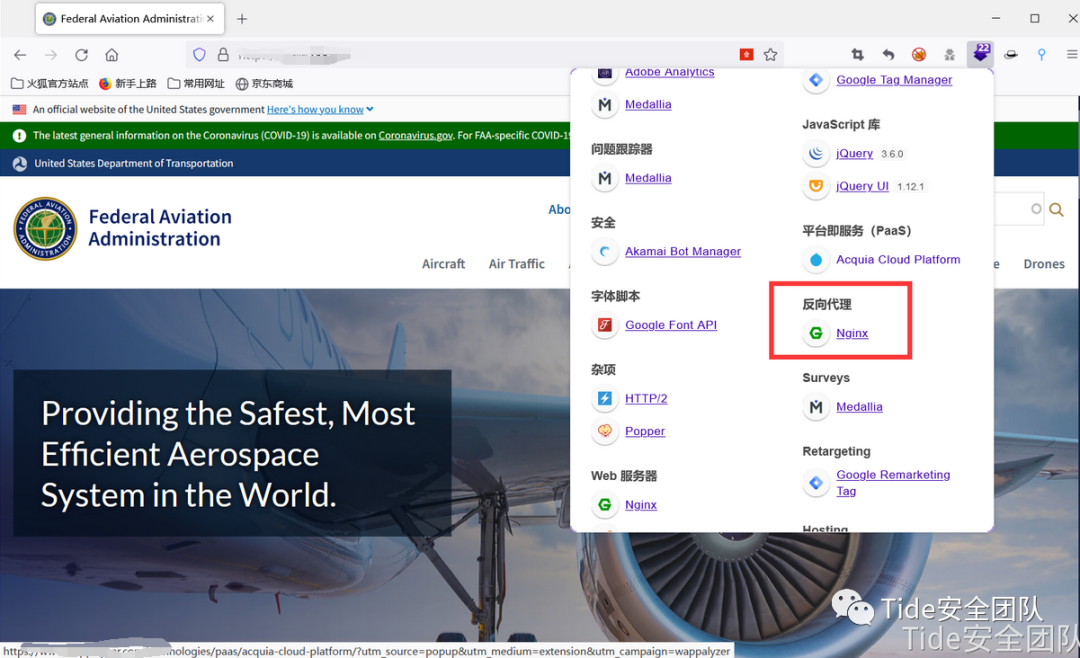Open the Akamai Bot Manager link
The image size is (1080, 658).
coord(683,251)
